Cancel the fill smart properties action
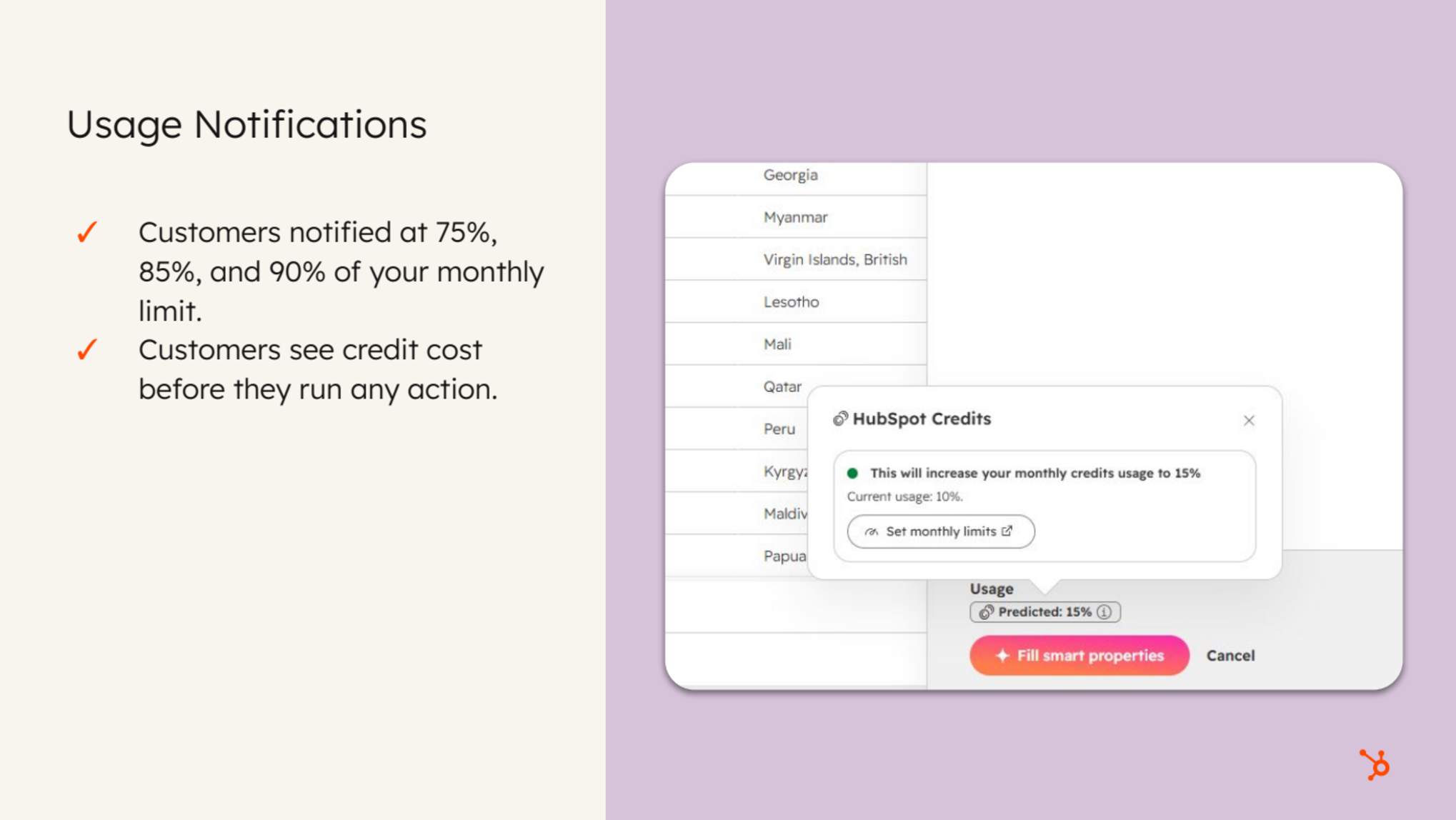The height and width of the screenshot is (820, 1456). [1230, 655]
